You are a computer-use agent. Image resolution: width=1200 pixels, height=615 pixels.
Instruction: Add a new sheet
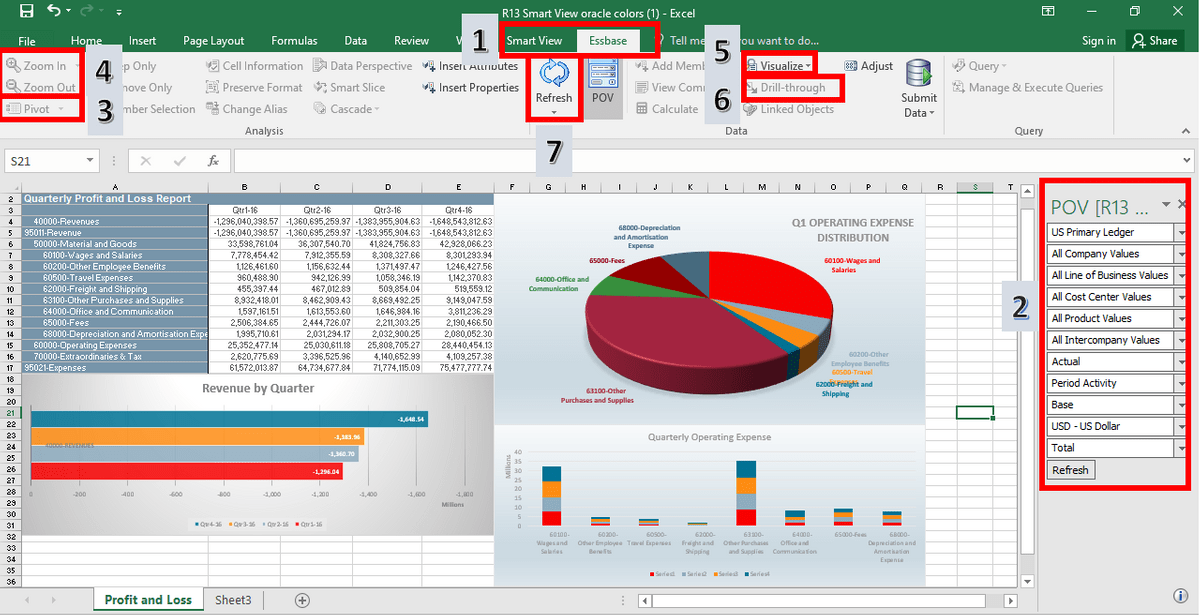coord(302,600)
